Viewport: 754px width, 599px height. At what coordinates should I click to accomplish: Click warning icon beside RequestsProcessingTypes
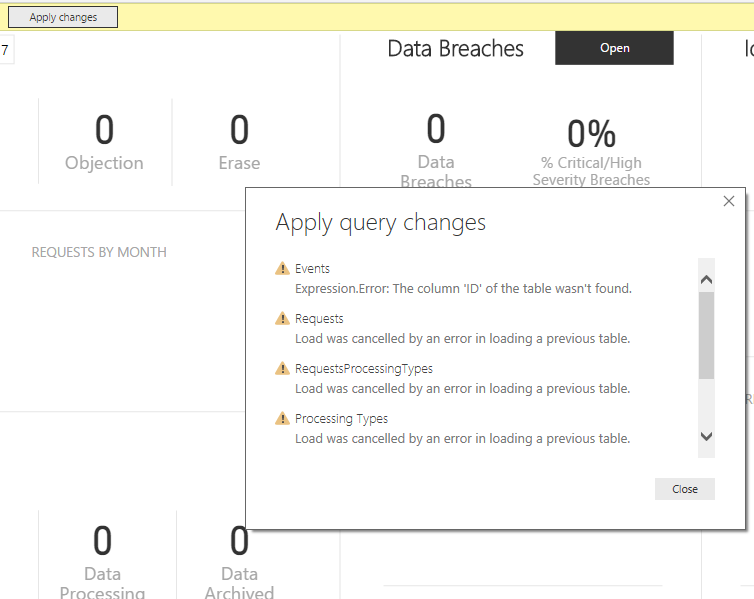coord(282,369)
